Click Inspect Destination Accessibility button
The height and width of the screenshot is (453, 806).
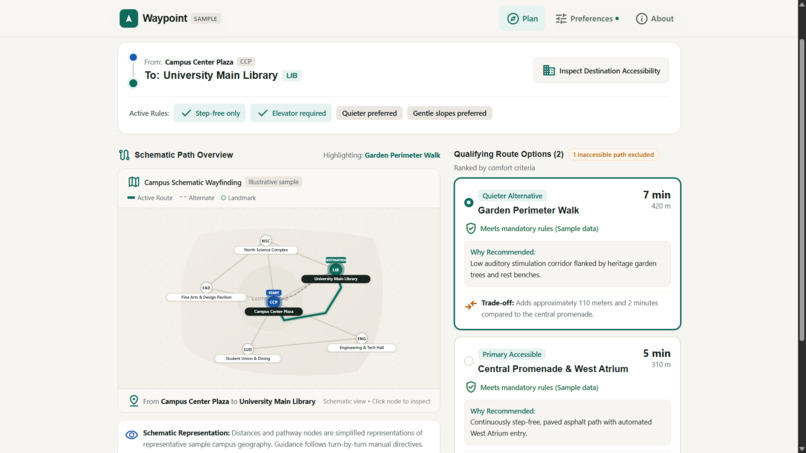click(601, 70)
